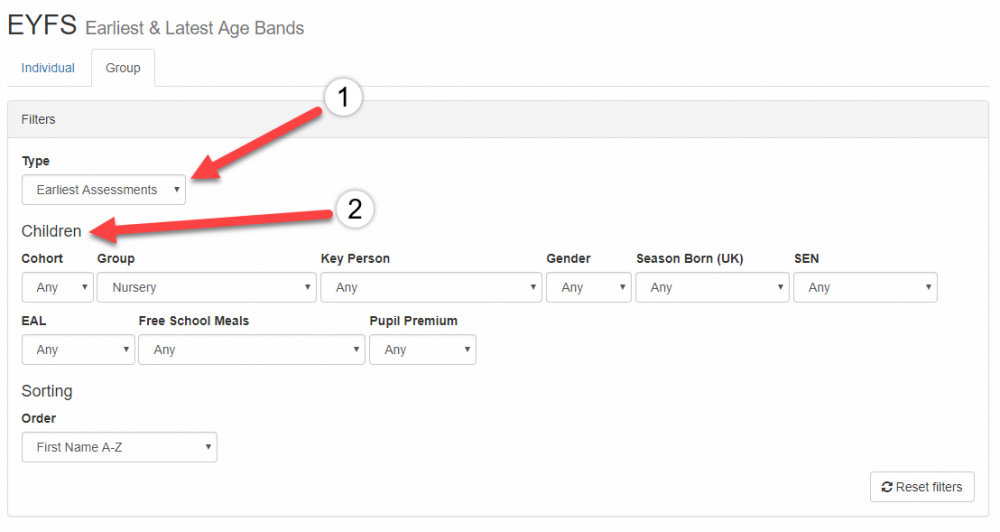Expand the Season Born (UK) dropdown
This screenshot has width=1000, height=532.
click(x=712, y=287)
